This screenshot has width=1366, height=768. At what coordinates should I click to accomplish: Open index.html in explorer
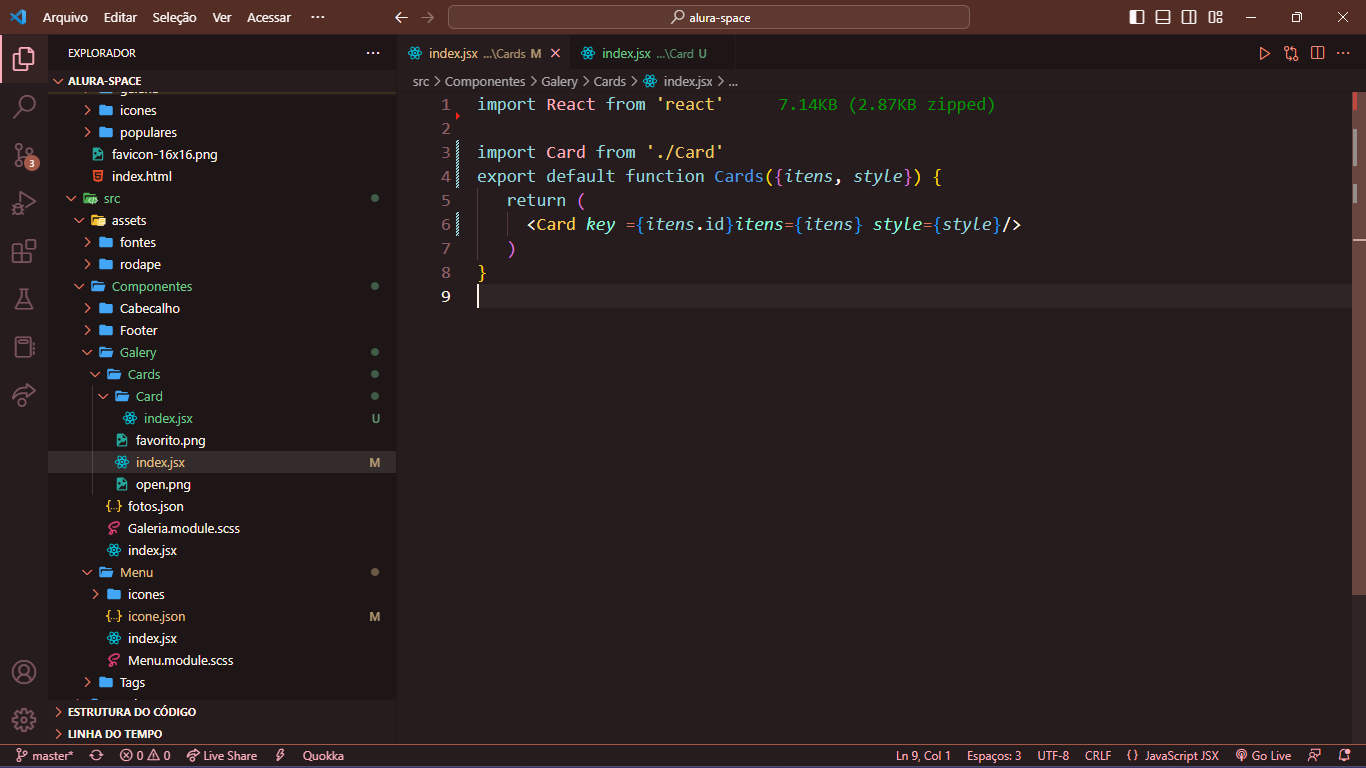tap(142, 176)
